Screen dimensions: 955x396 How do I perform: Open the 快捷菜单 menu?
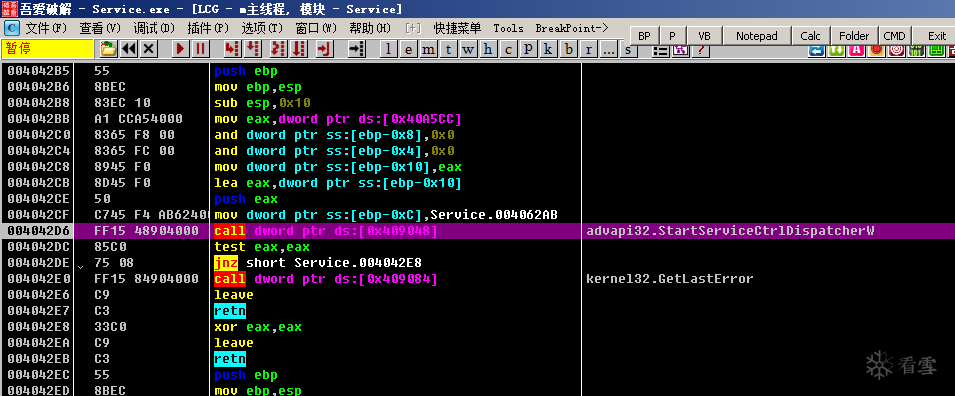coord(457,29)
